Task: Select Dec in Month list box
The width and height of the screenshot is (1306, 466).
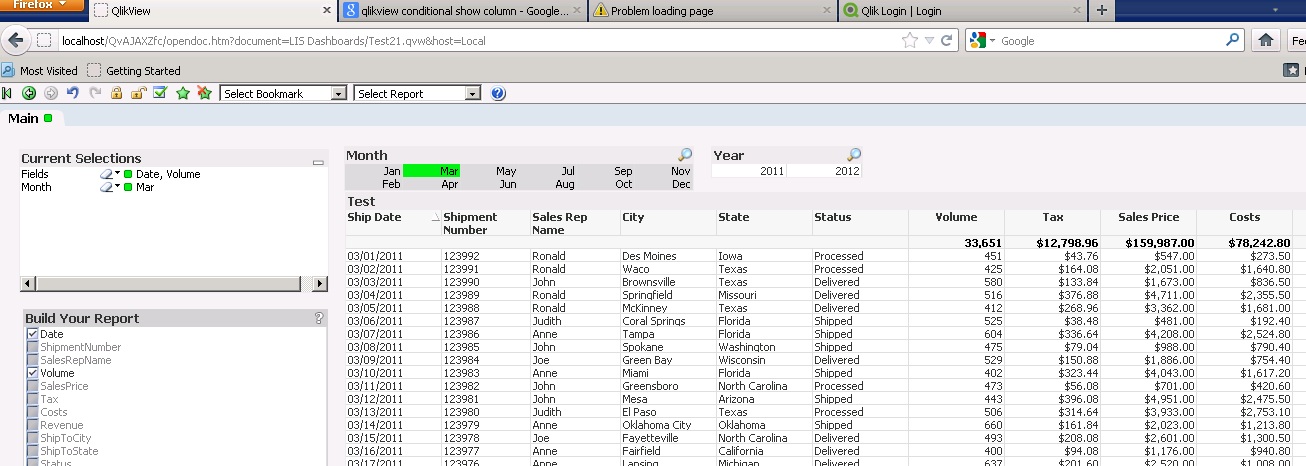Action: (663, 184)
